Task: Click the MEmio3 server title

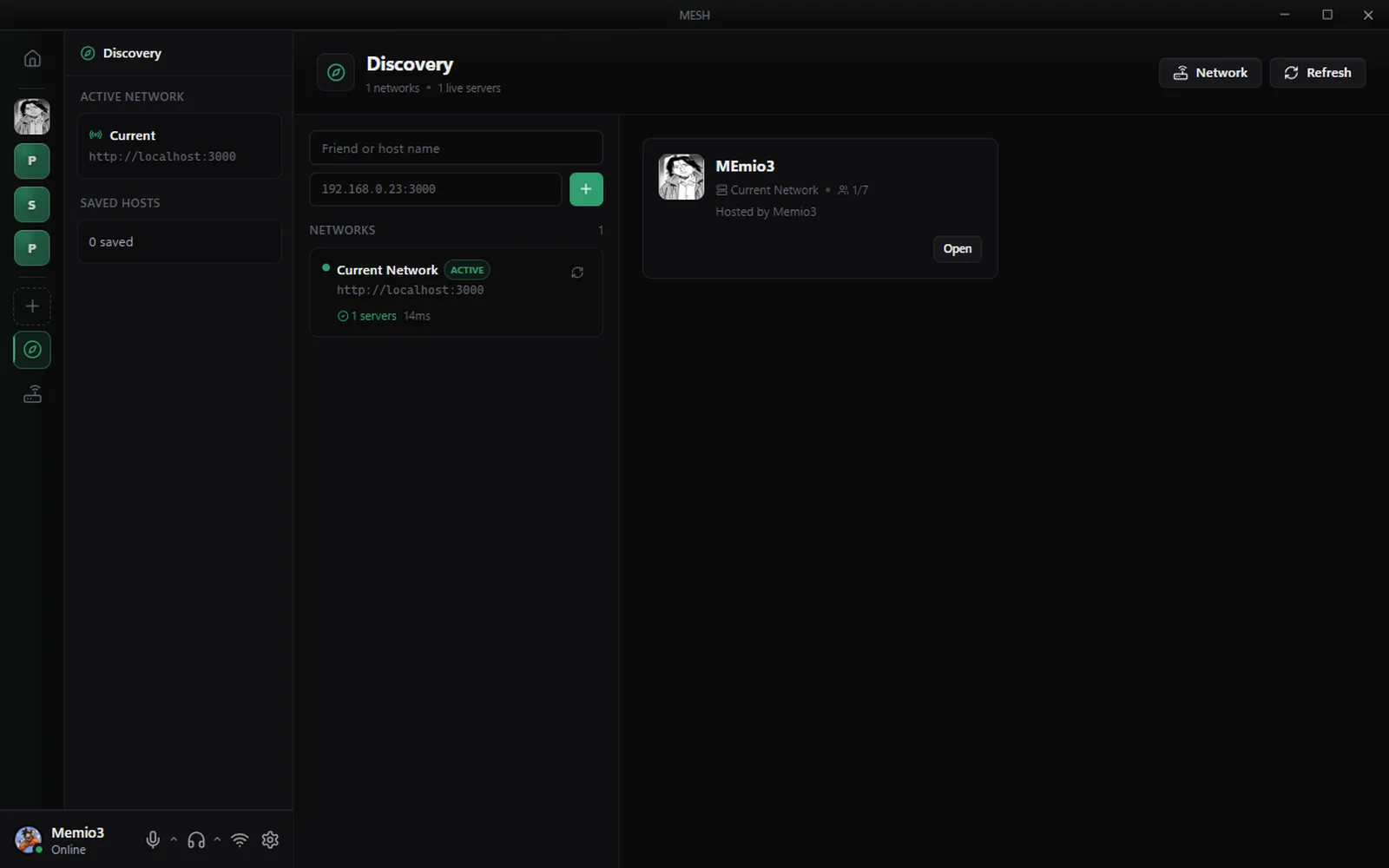Action: [x=745, y=166]
